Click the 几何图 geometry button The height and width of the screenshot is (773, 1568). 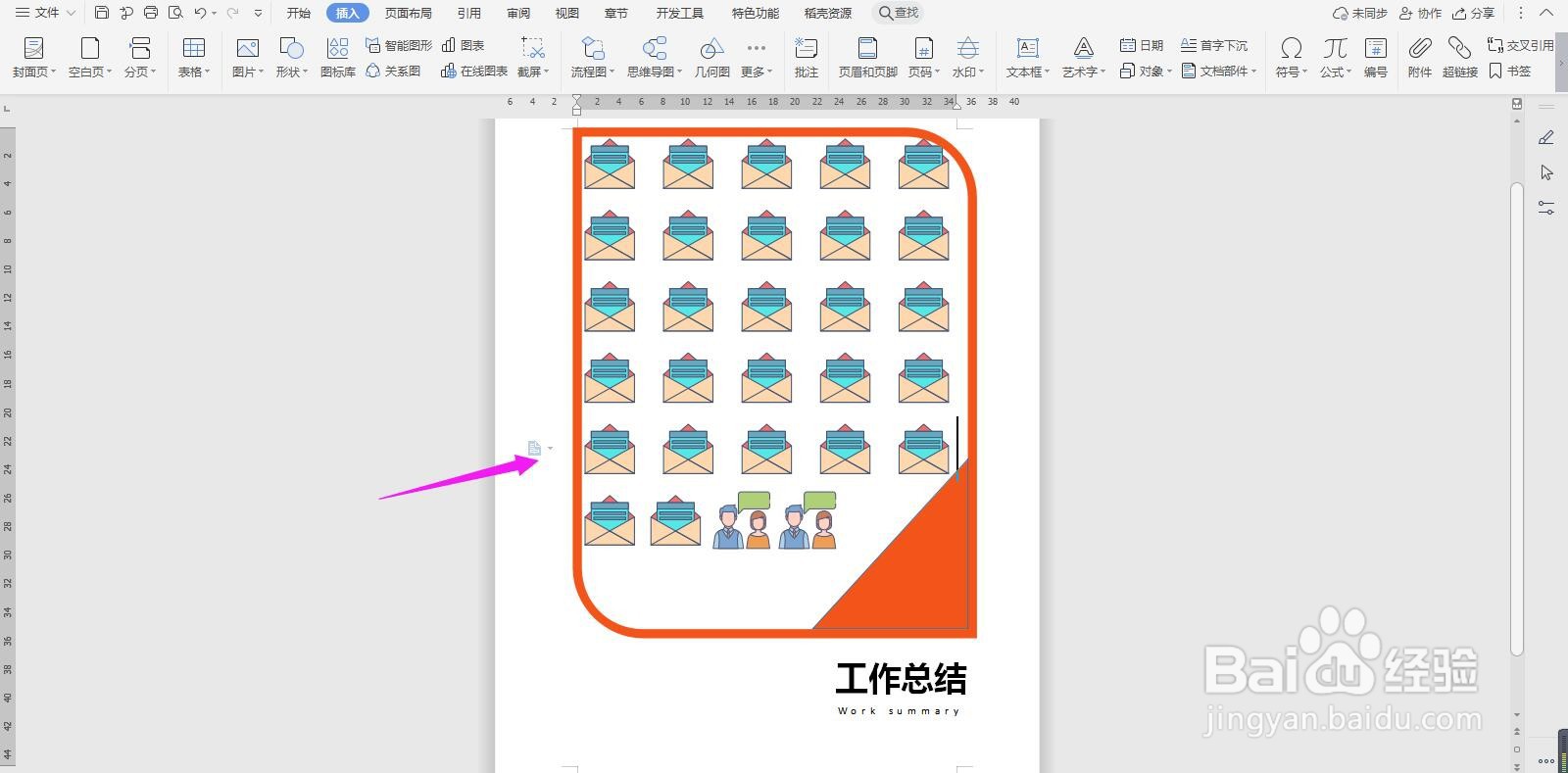click(x=712, y=58)
